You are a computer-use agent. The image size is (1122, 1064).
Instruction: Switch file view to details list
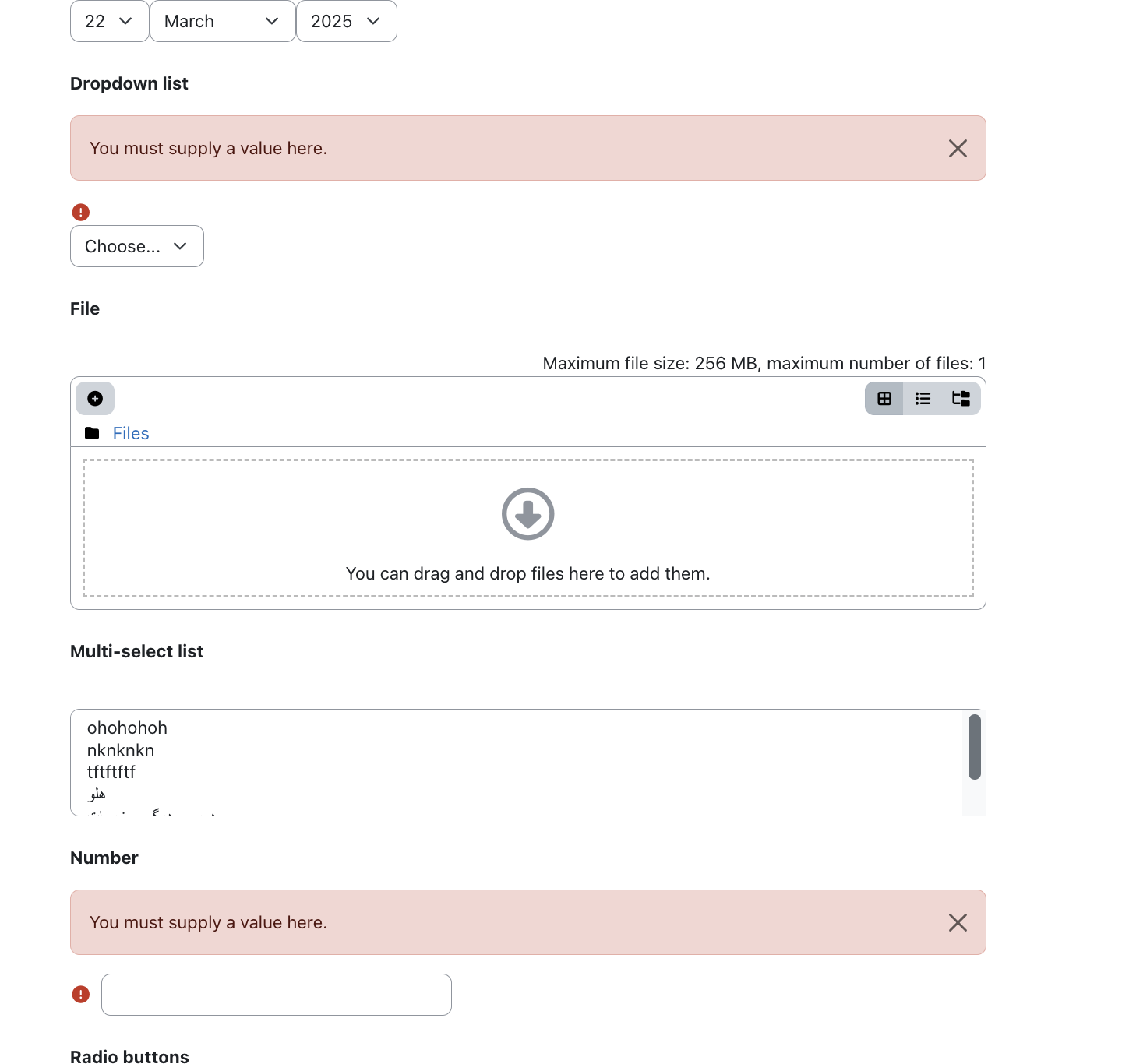click(x=923, y=398)
